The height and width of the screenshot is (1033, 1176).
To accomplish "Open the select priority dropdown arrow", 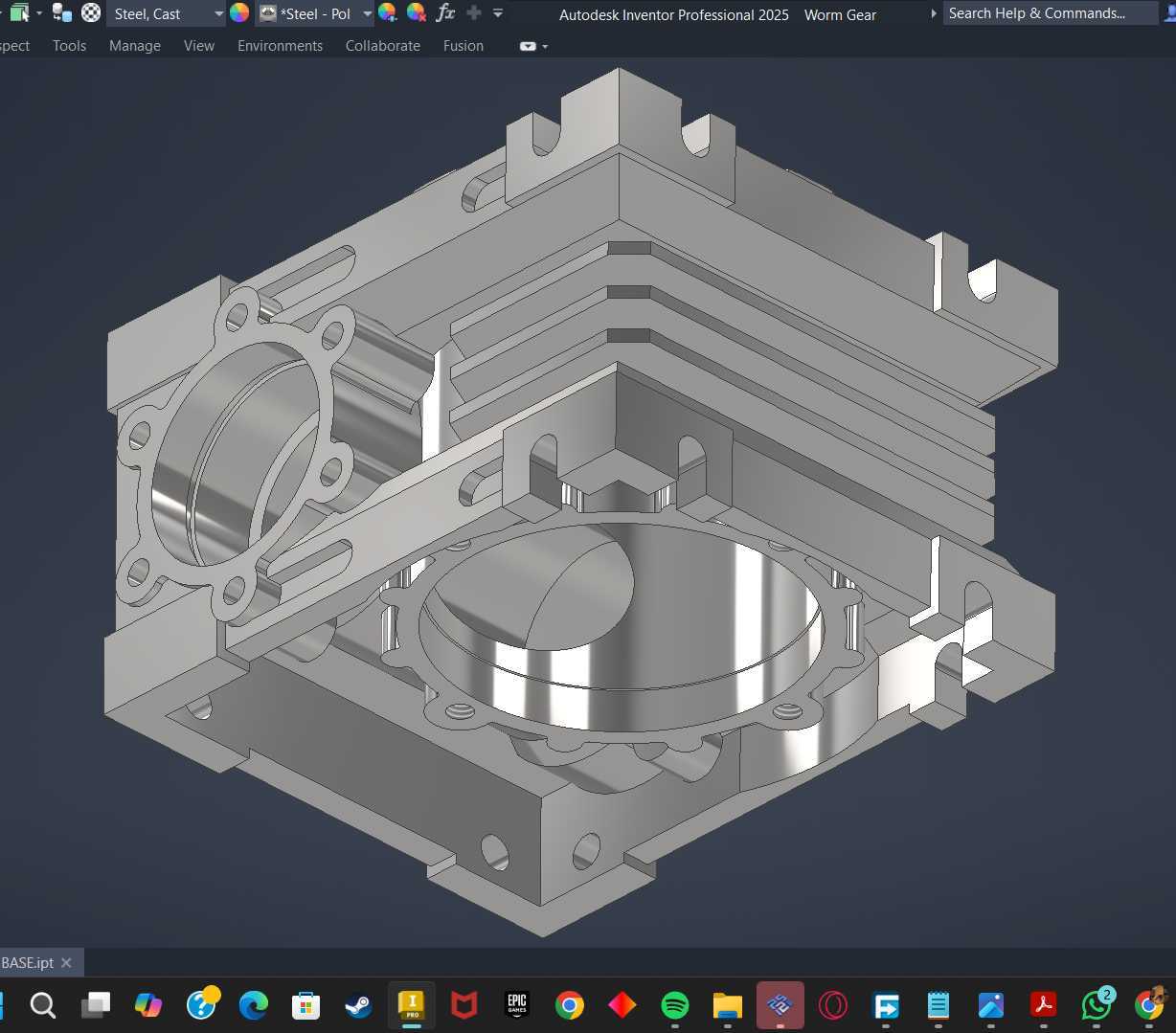I will click(39, 13).
